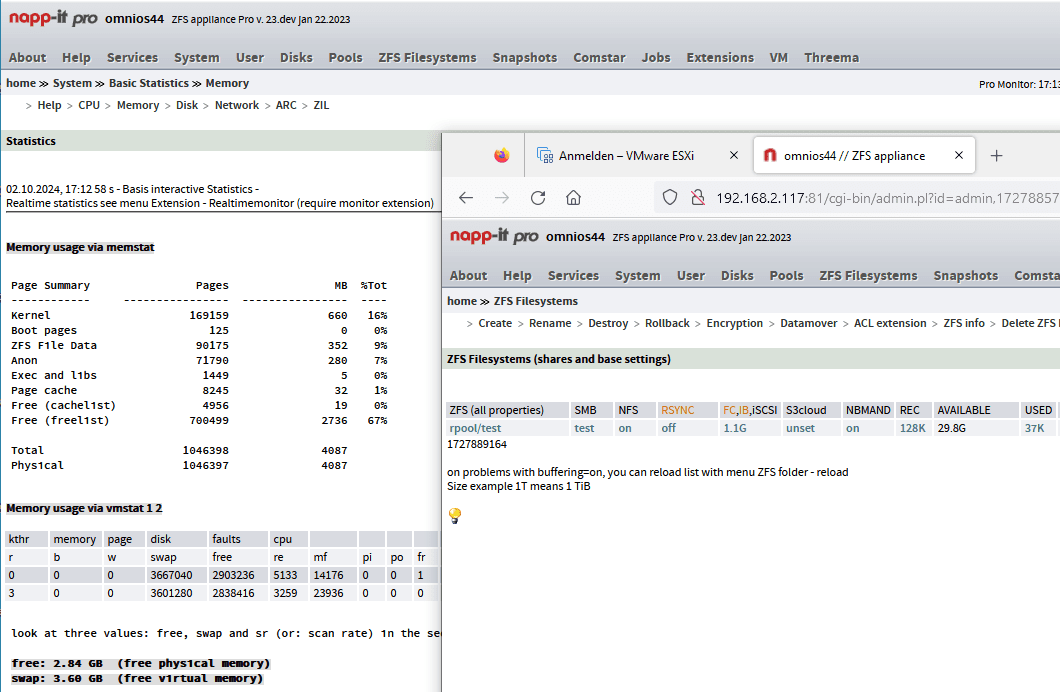Open Disks menu in back window

pyautogui.click(x=297, y=57)
